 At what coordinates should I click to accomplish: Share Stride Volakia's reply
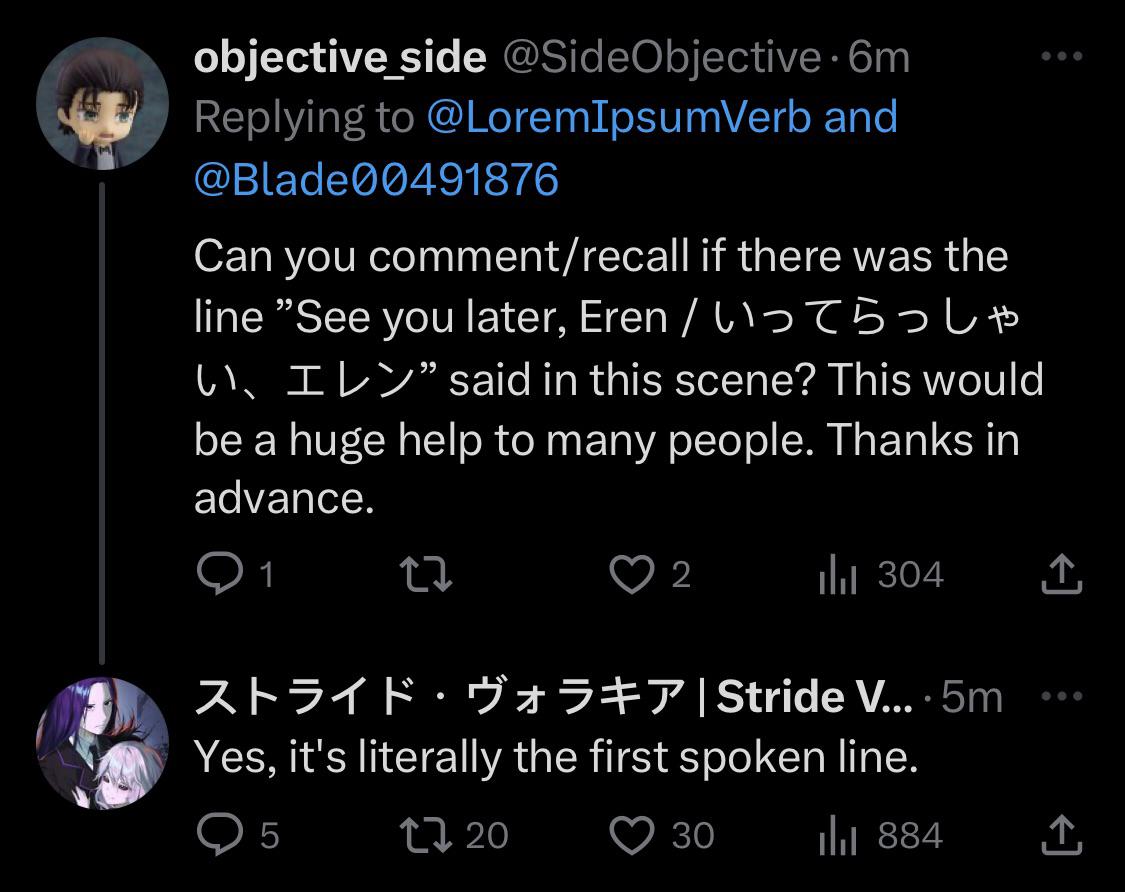[x=1062, y=833]
